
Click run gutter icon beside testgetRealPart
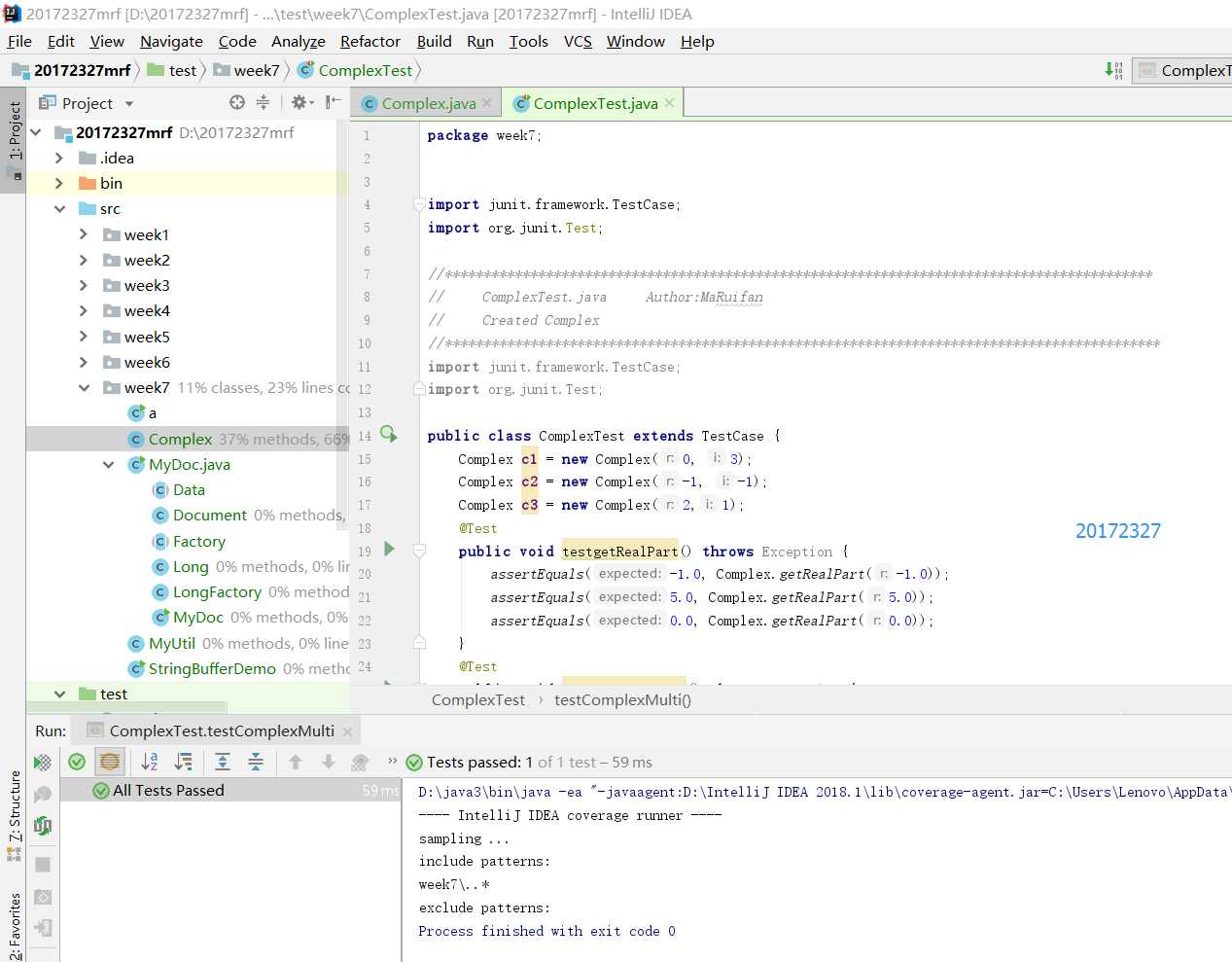[390, 550]
